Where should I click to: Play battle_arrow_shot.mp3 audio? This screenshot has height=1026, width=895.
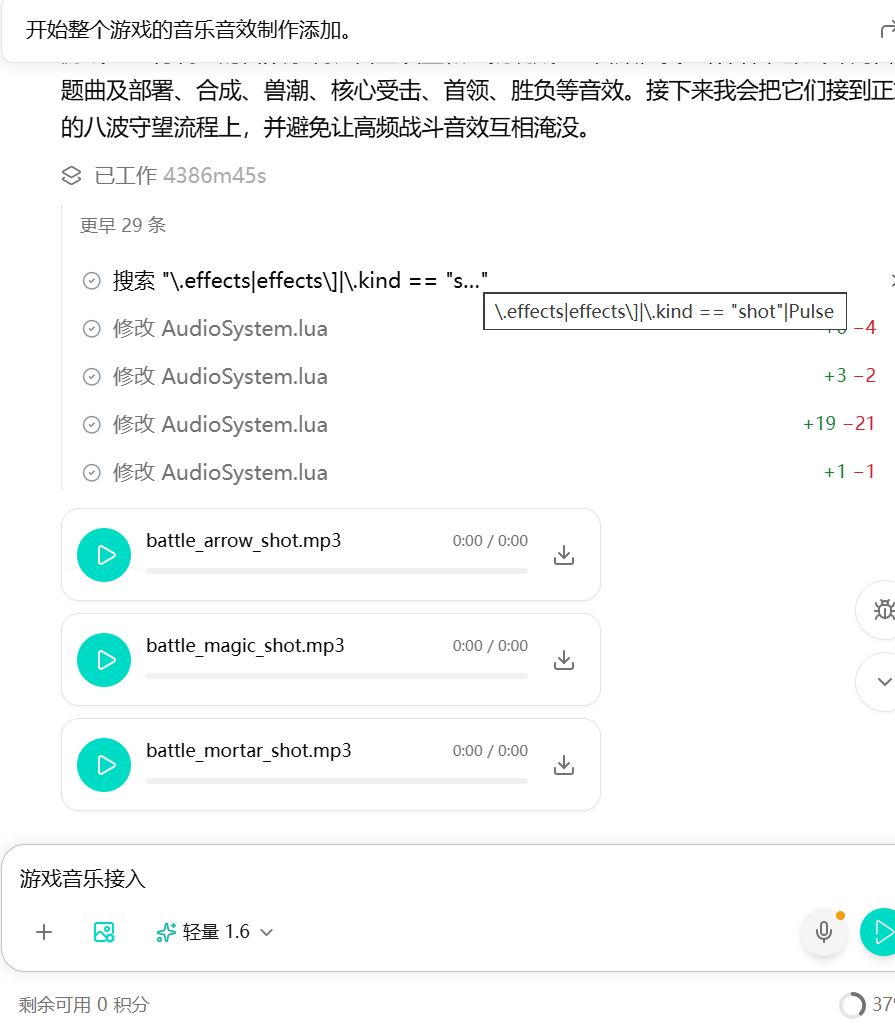click(104, 555)
